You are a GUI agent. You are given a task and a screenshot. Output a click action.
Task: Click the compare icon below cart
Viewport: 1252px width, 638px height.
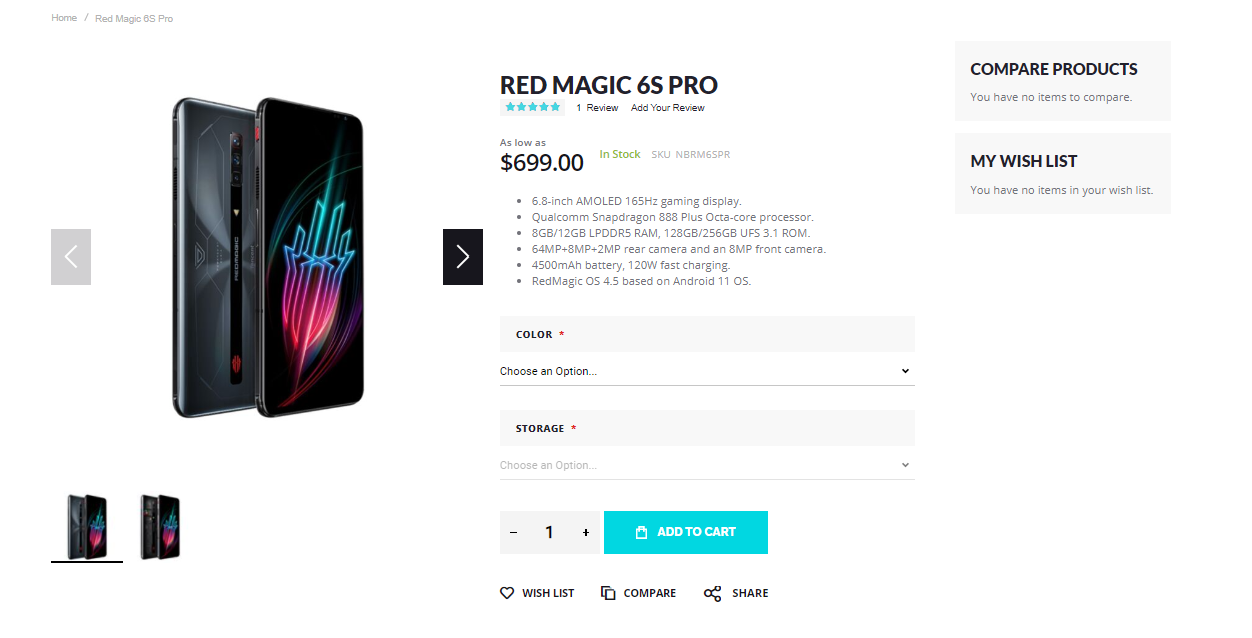pos(608,593)
